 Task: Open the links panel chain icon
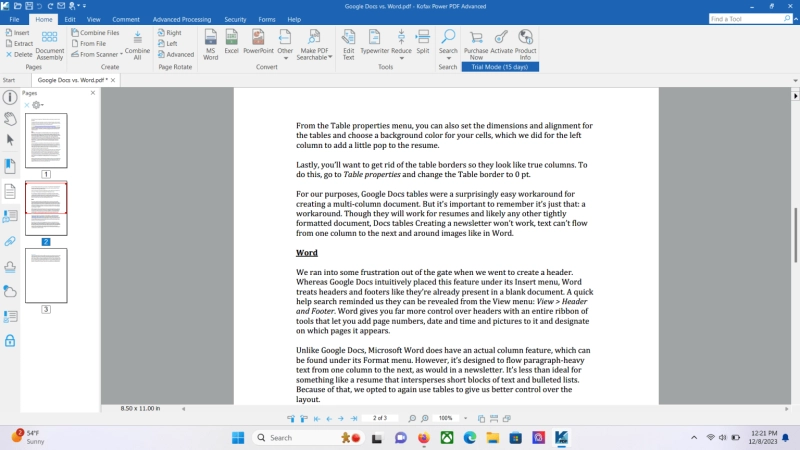tap(10, 241)
